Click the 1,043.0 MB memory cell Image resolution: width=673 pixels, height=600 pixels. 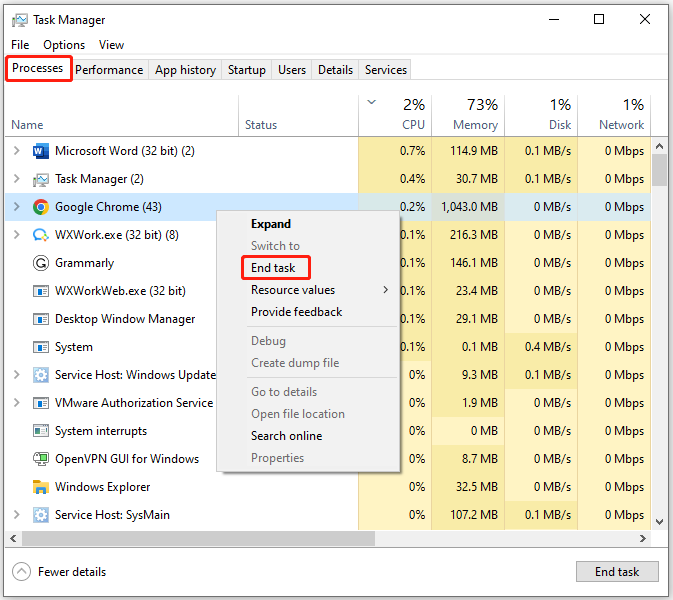(468, 207)
